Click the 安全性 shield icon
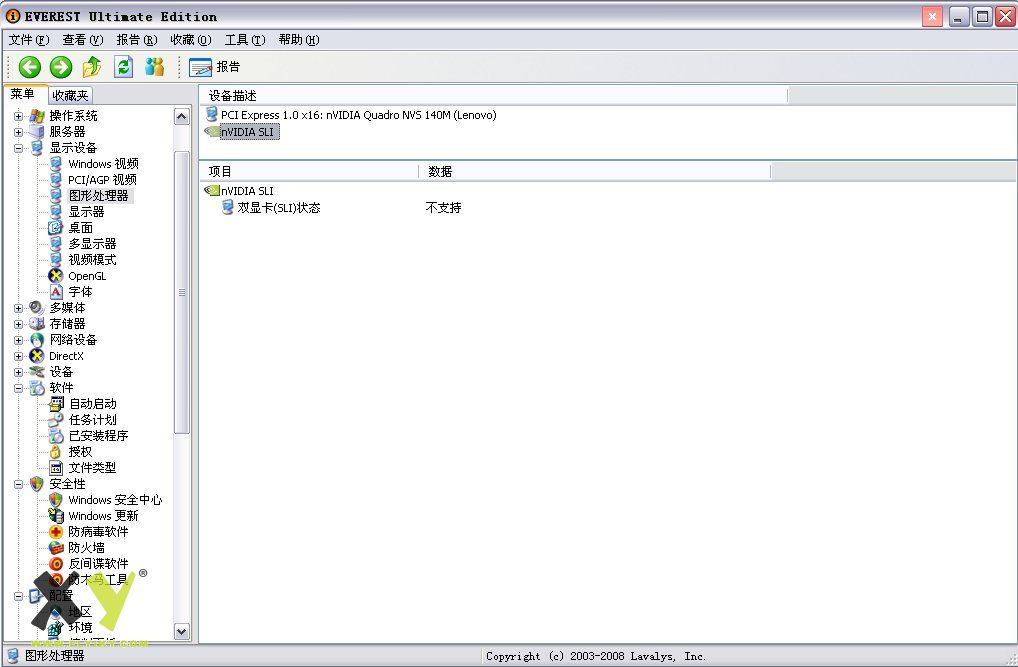This screenshot has height=667, width=1018. pos(37,484)
